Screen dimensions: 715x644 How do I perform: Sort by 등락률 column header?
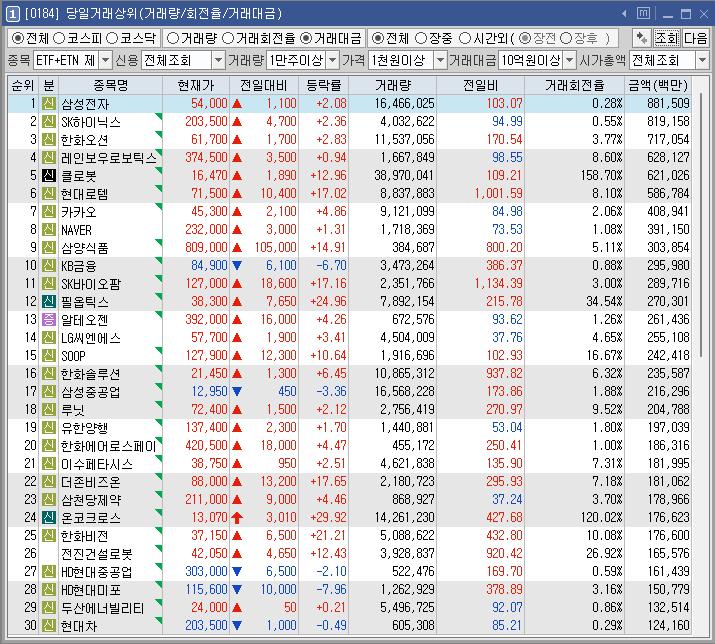click(x=324, y=85)
